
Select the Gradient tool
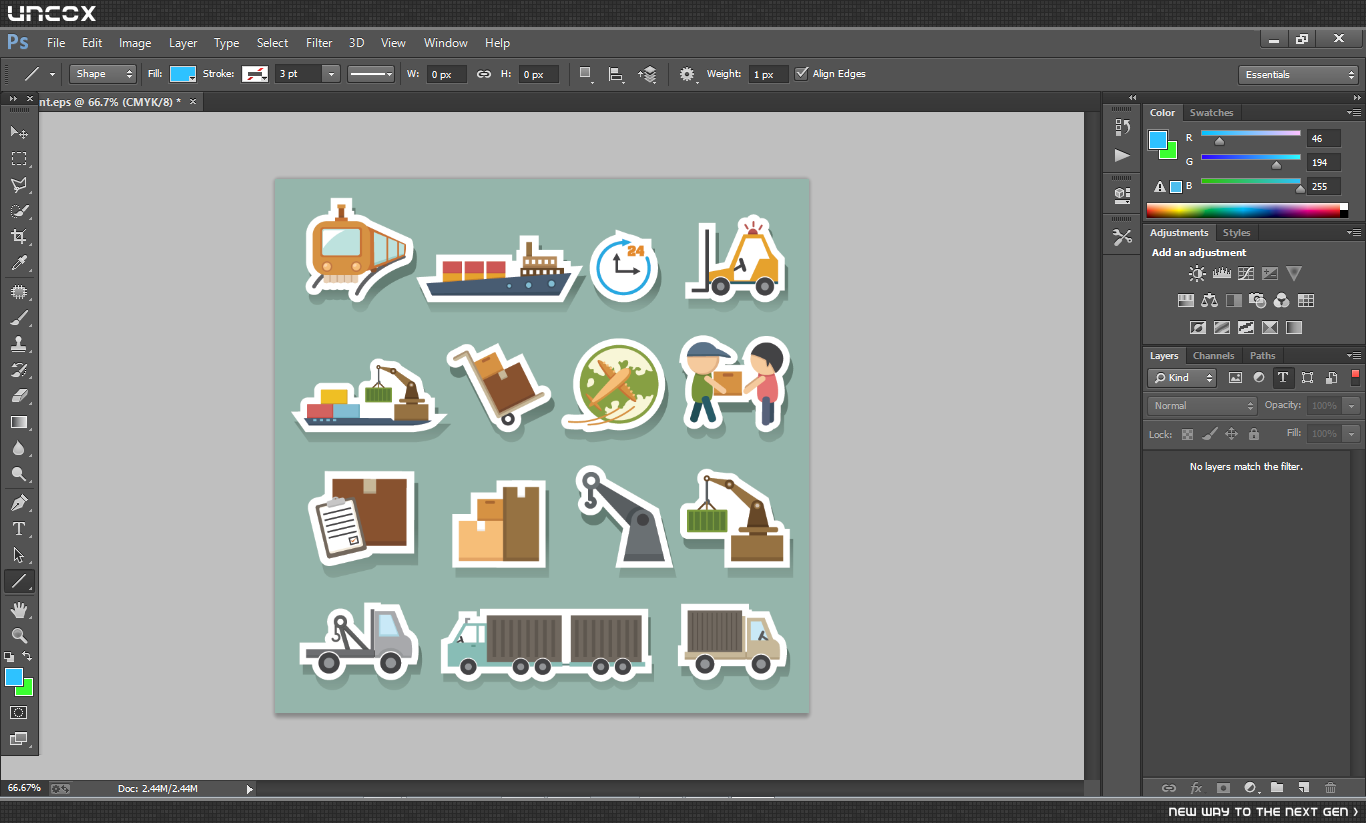(x=19, y=422)
